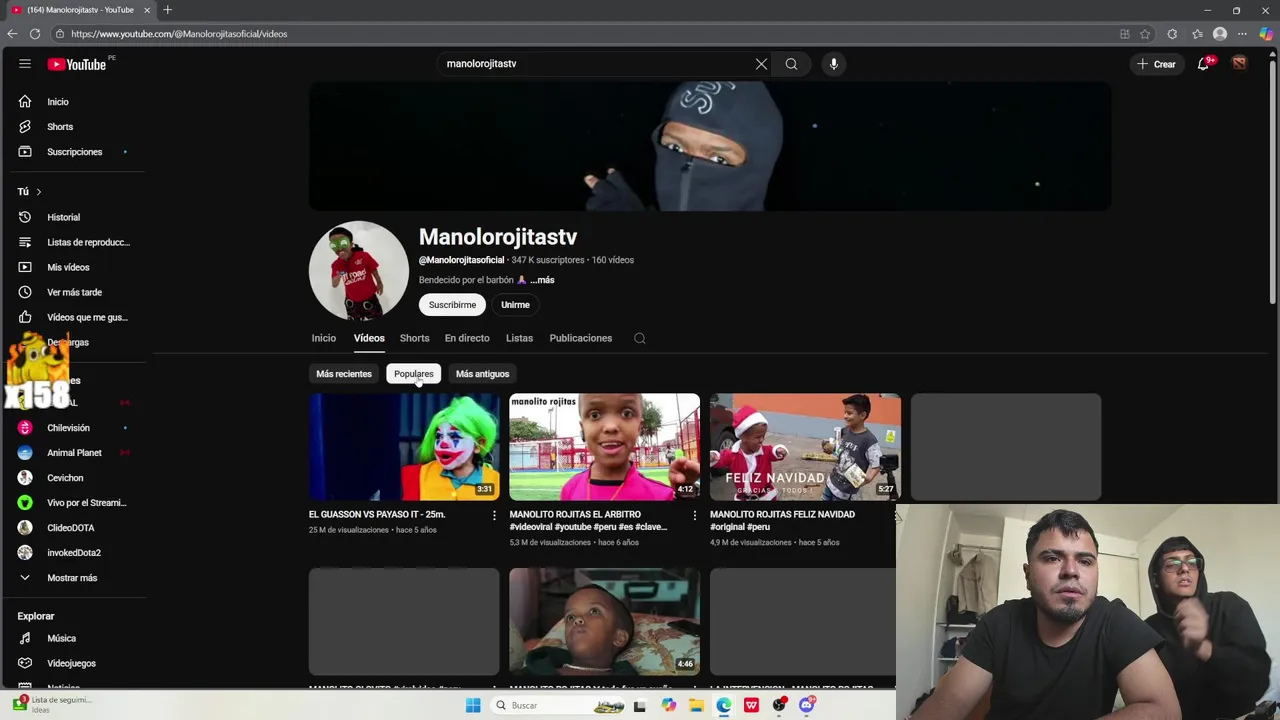Open Microsoft Edge taskbar icon
The width and height of the screenshot is (1280, 720).
tap(724, 705)
